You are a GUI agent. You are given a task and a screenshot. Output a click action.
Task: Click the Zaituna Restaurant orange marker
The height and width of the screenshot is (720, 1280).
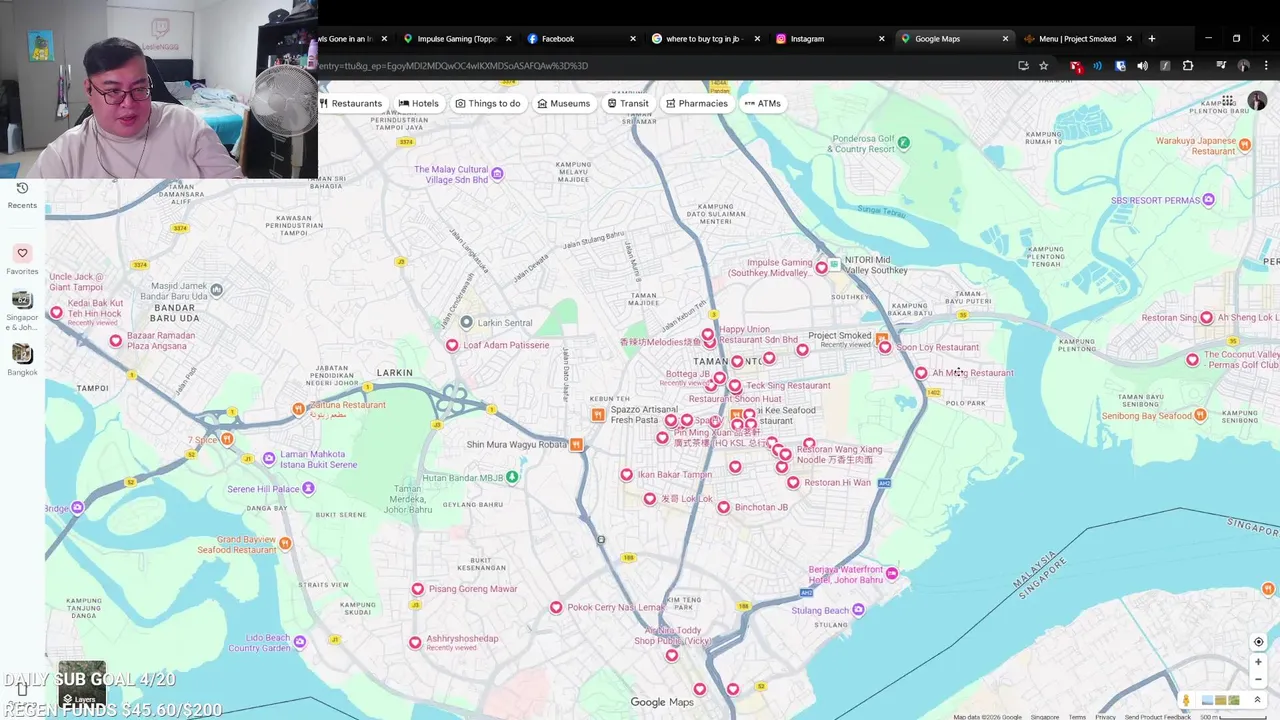point(298,408)
